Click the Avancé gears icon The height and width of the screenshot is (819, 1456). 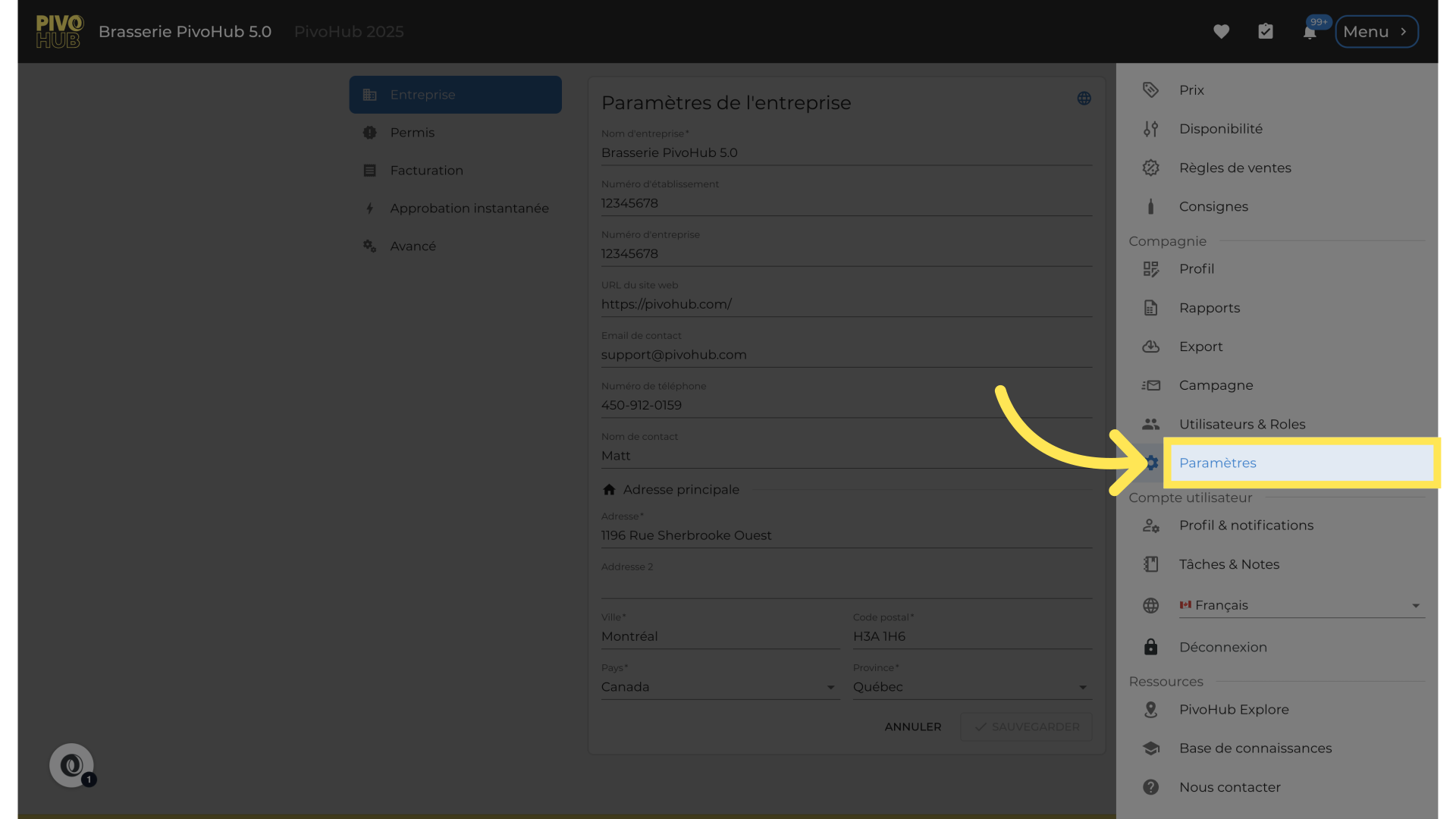click(x=369, y=246)
